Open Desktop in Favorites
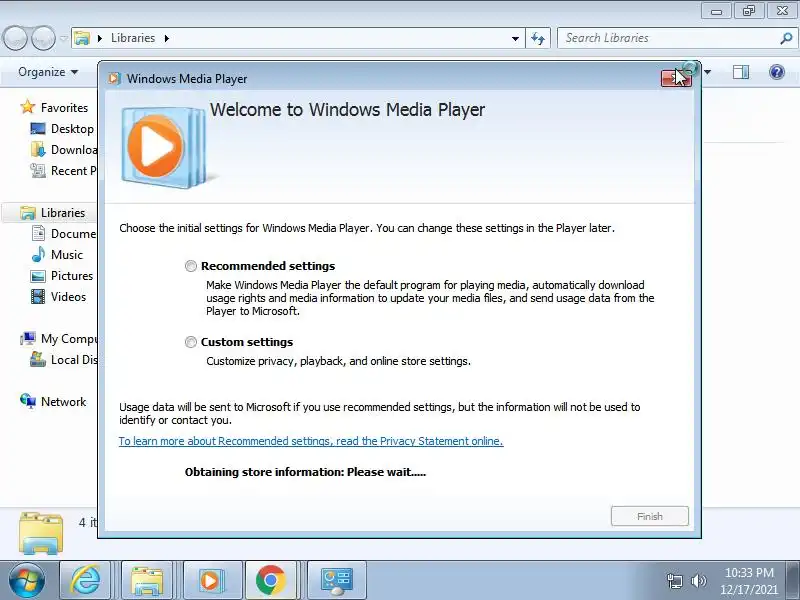The height and width of the screenshot is (600, 800). (72, 129)
